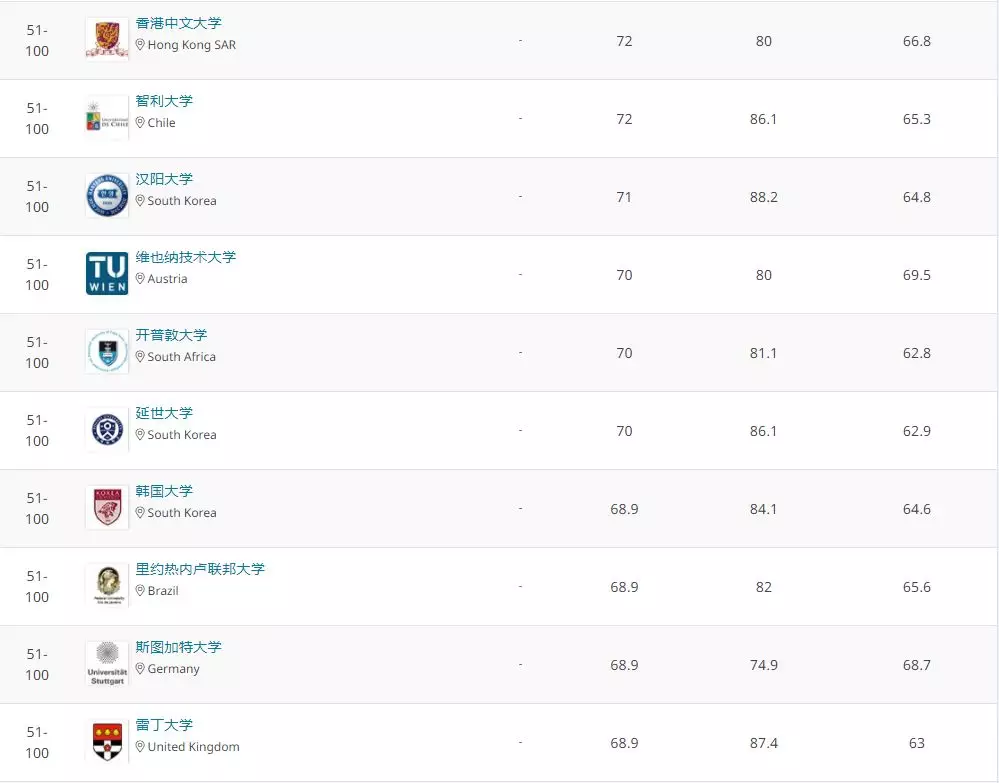Click the Yonsei University emblem
This screenshot has height=783, width=999.
click(x=106, y=429)
